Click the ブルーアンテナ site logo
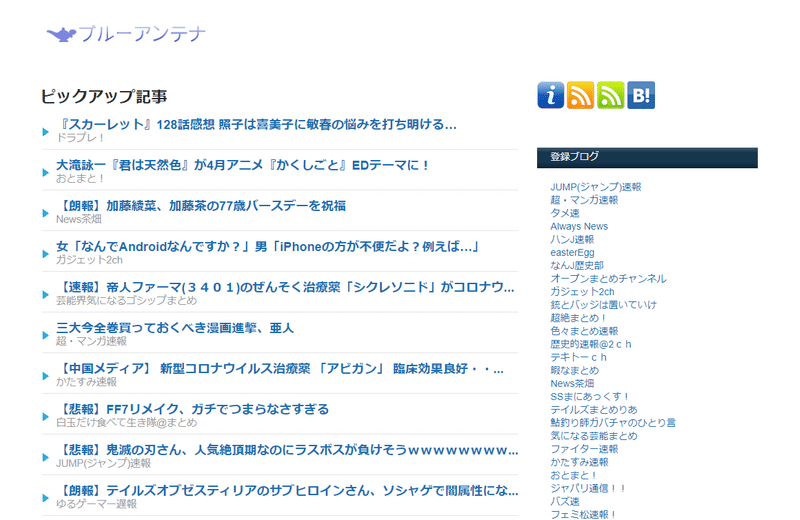Screen dimensions: 800x520 tap(126, 34)
